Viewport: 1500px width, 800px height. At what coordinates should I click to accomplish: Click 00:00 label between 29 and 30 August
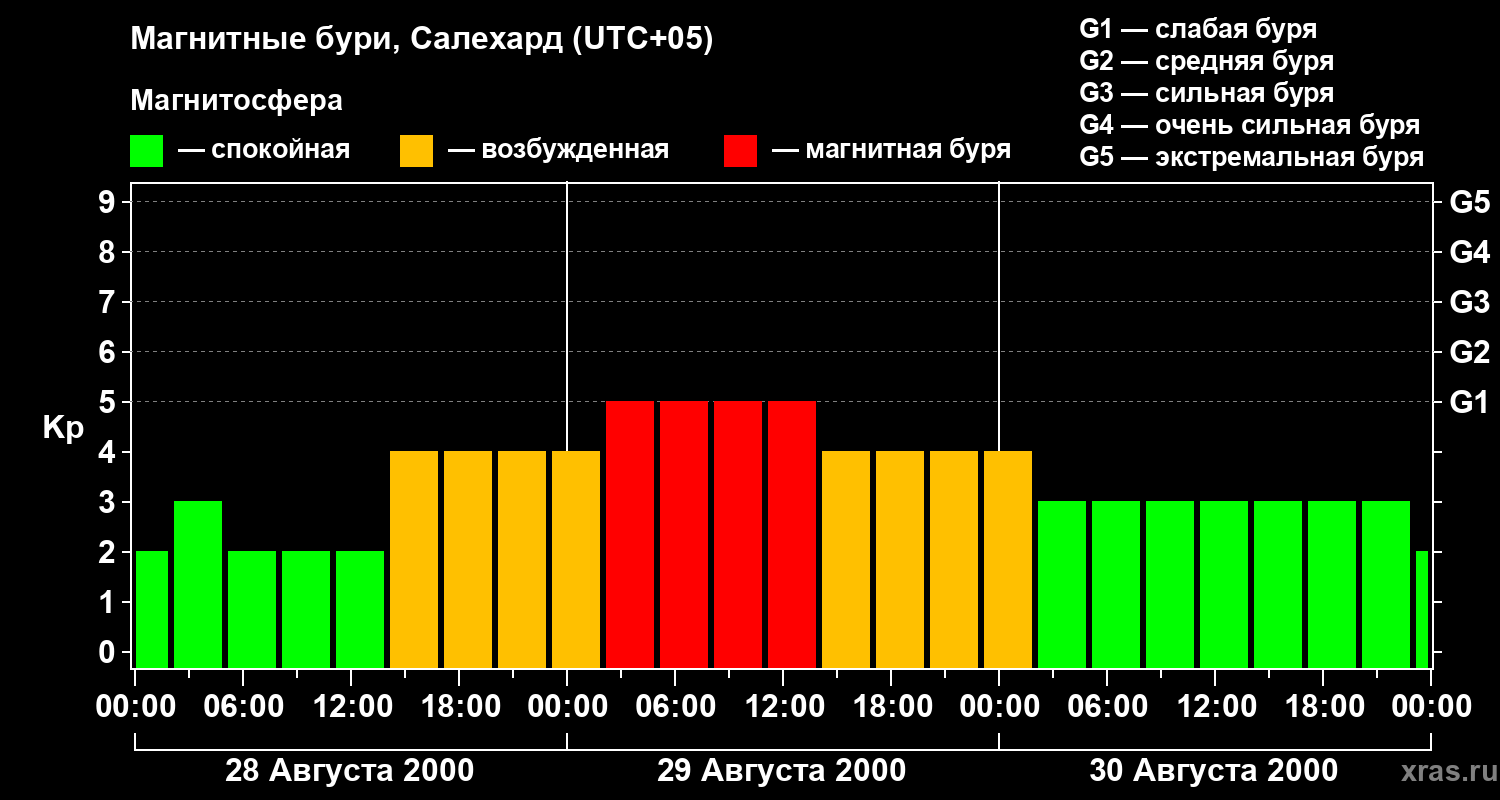tap(999, 706)
